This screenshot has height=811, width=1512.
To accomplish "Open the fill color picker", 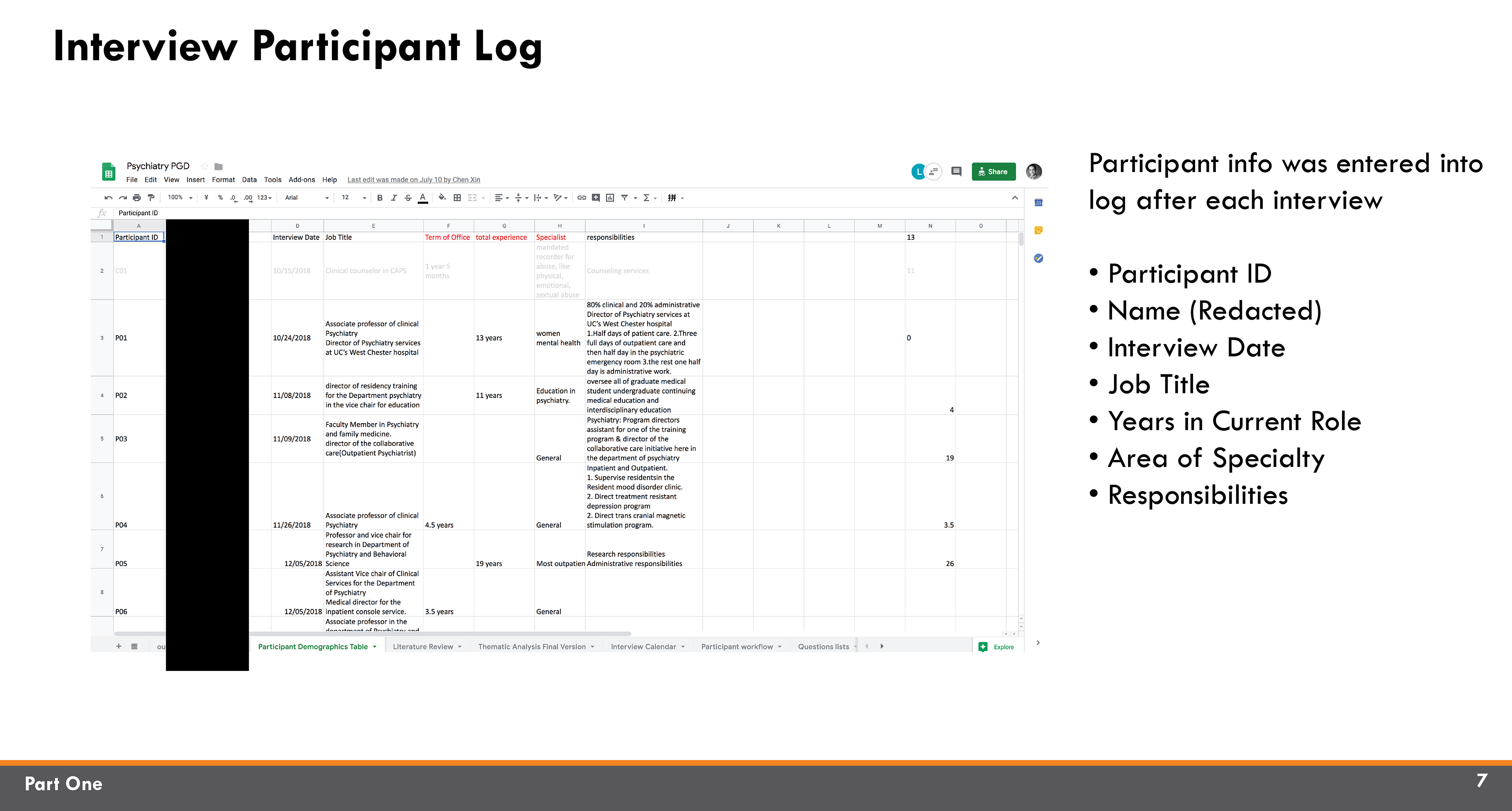I will (442, 198).
